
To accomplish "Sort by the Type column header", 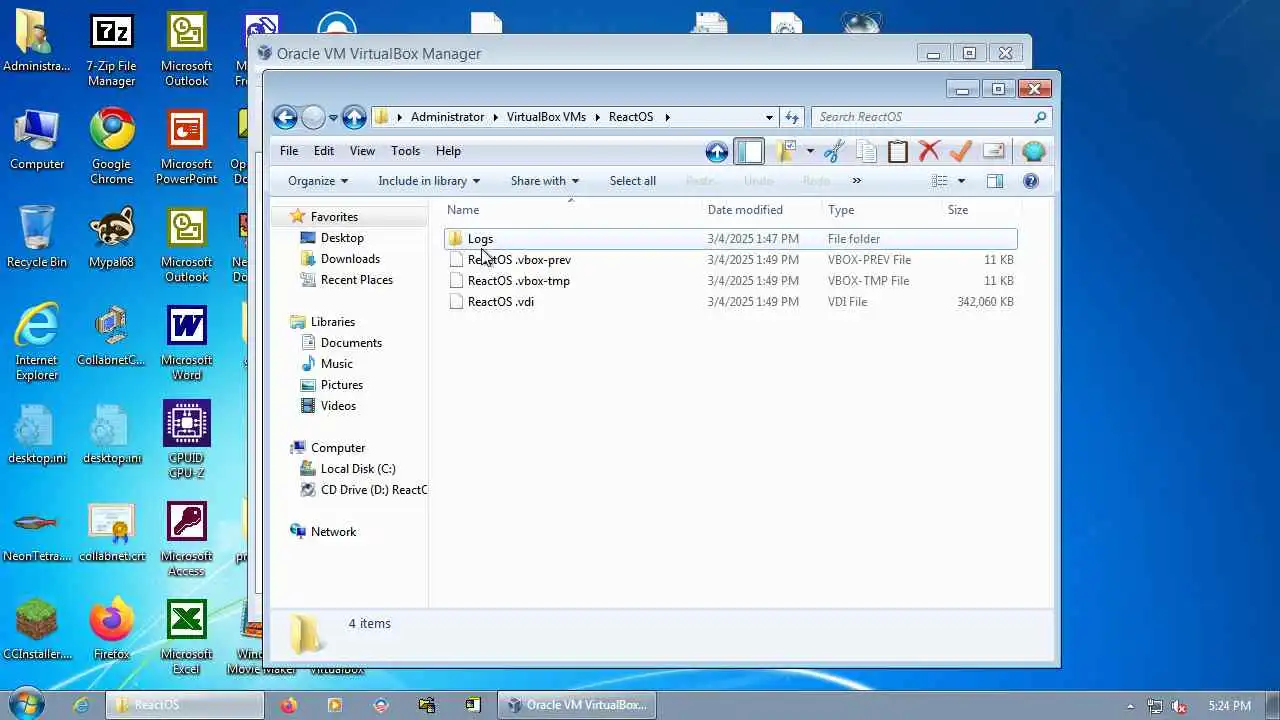I will pos(841,210).
